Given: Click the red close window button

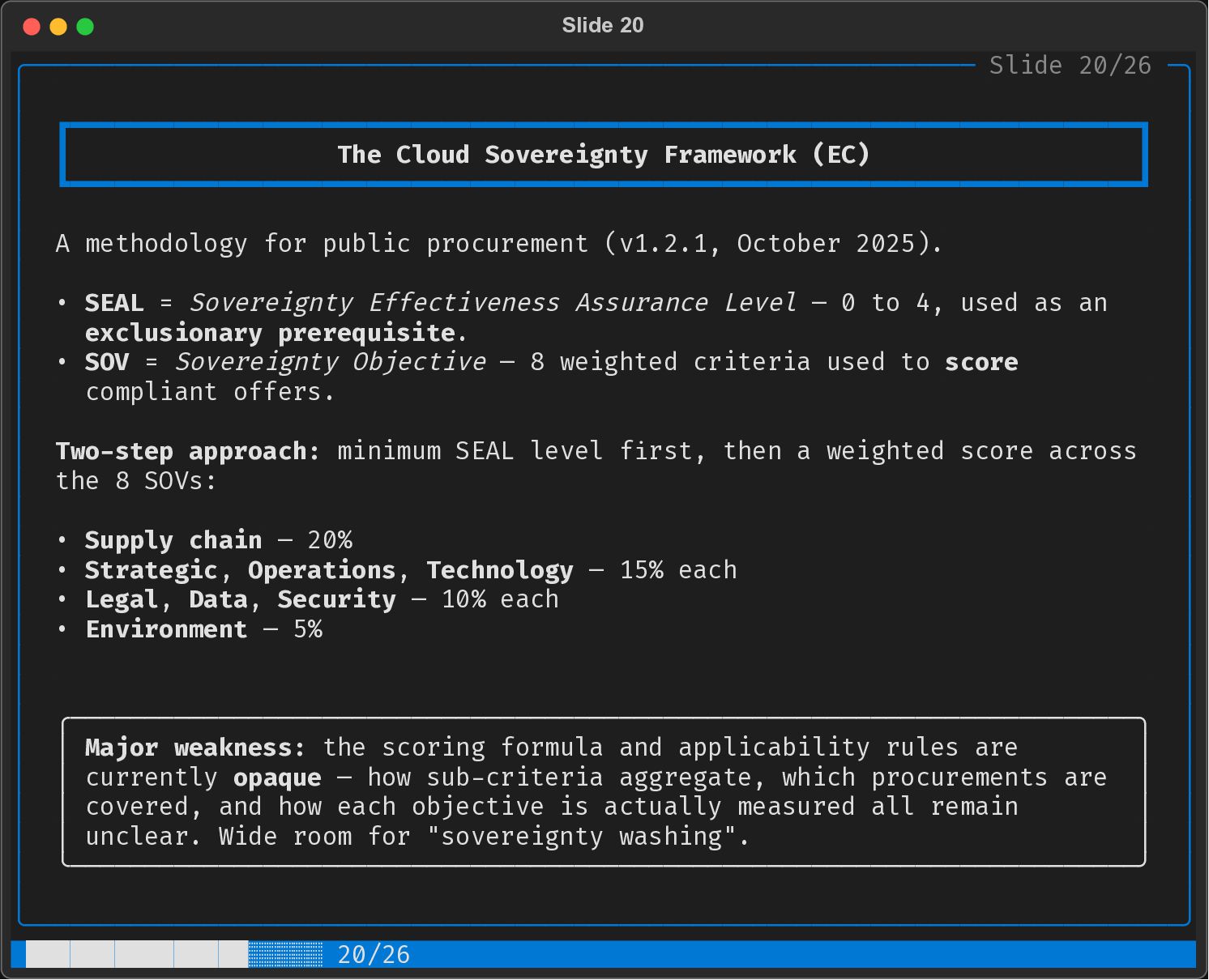Looking at the screenshot, I should pos(32,27).
